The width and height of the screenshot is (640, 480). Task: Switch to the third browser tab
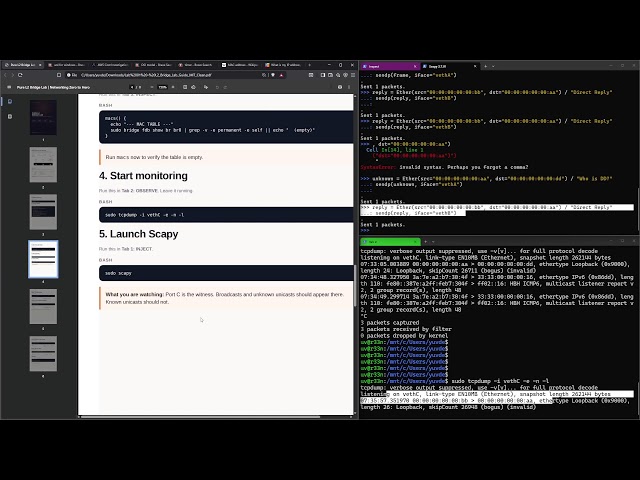[x=109, y=65]
